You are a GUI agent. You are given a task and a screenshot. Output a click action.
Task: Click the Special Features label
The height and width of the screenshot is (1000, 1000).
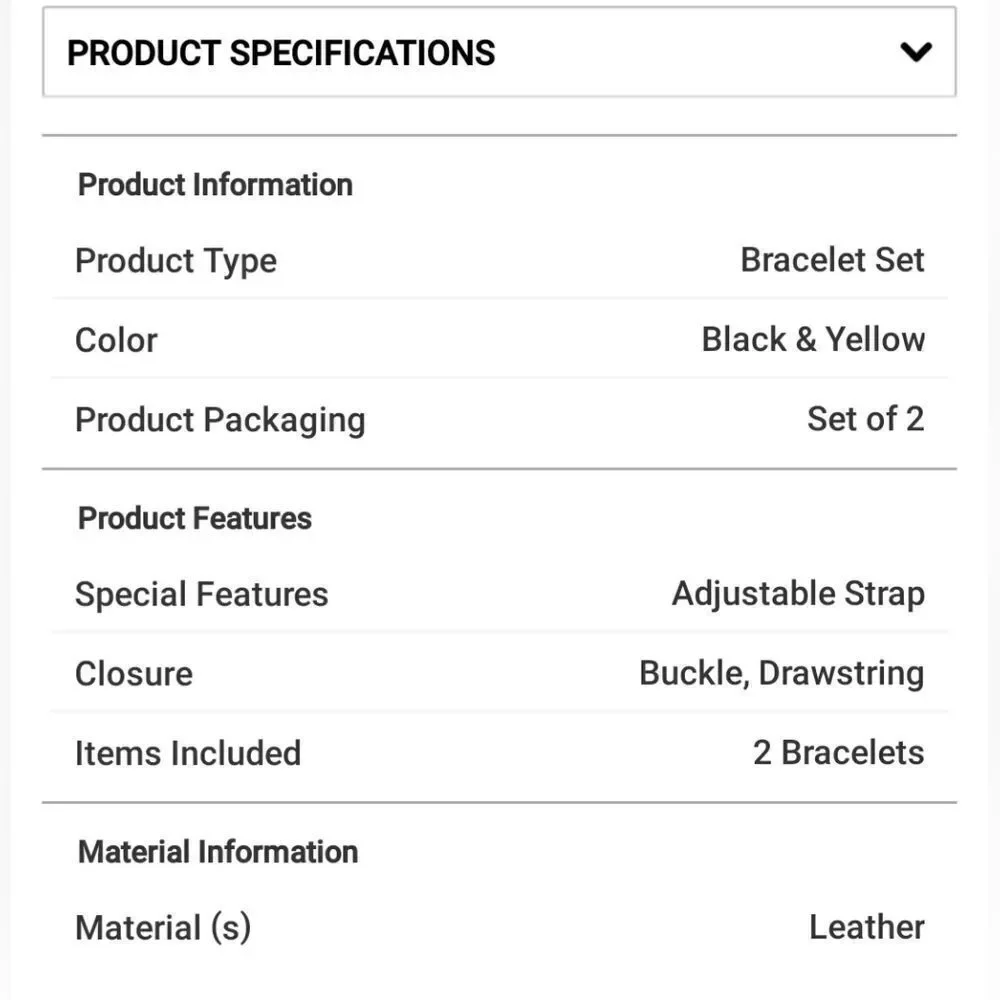tap(201, 595)
